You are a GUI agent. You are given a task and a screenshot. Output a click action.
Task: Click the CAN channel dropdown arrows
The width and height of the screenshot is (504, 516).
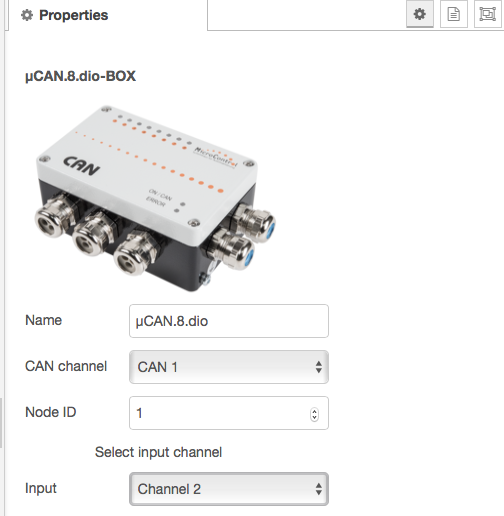click(x=319, y=367)
